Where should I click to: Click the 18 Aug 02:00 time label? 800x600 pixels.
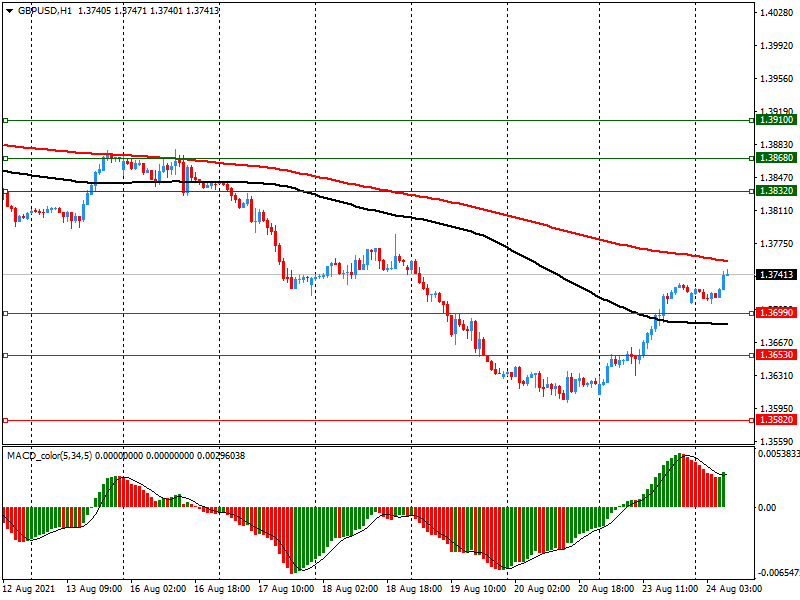point(350,588)
